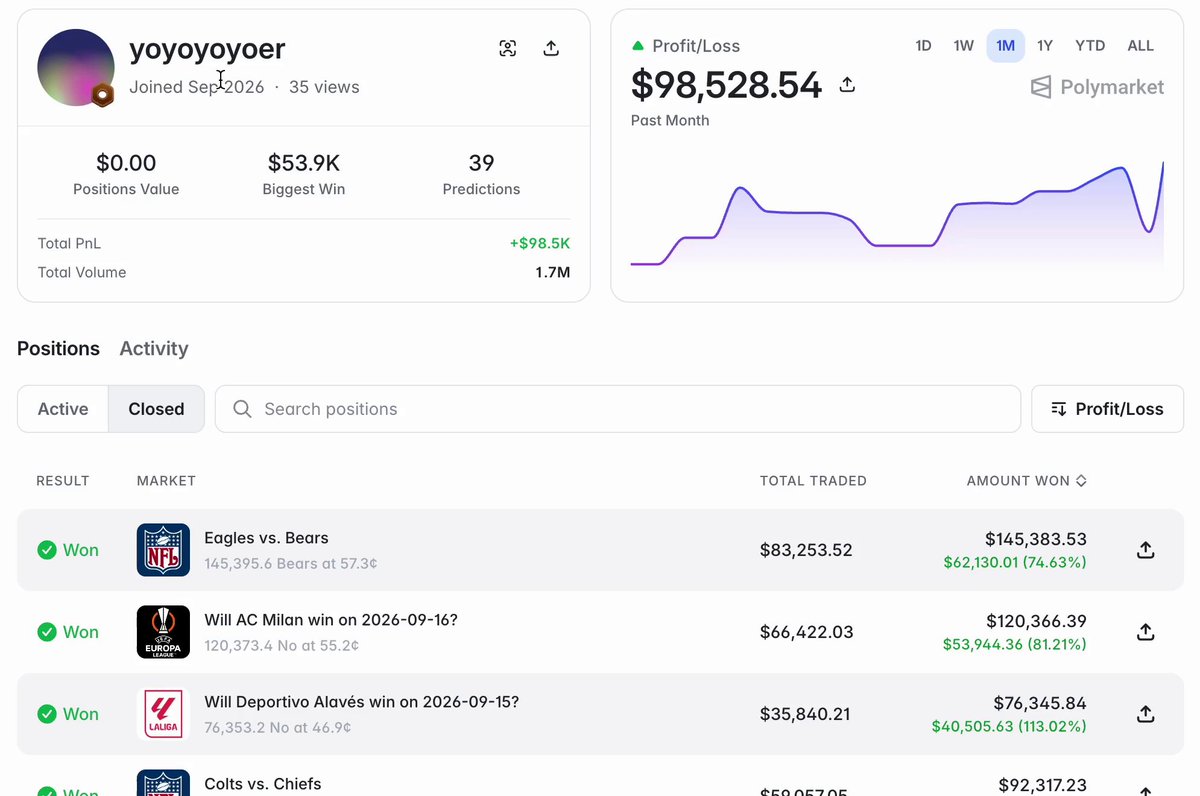The height and width of the screenshot is (796, 1200).
Task: Click the profile scan icon beside username
Action: pyautogui.click(x=508, y=48)
